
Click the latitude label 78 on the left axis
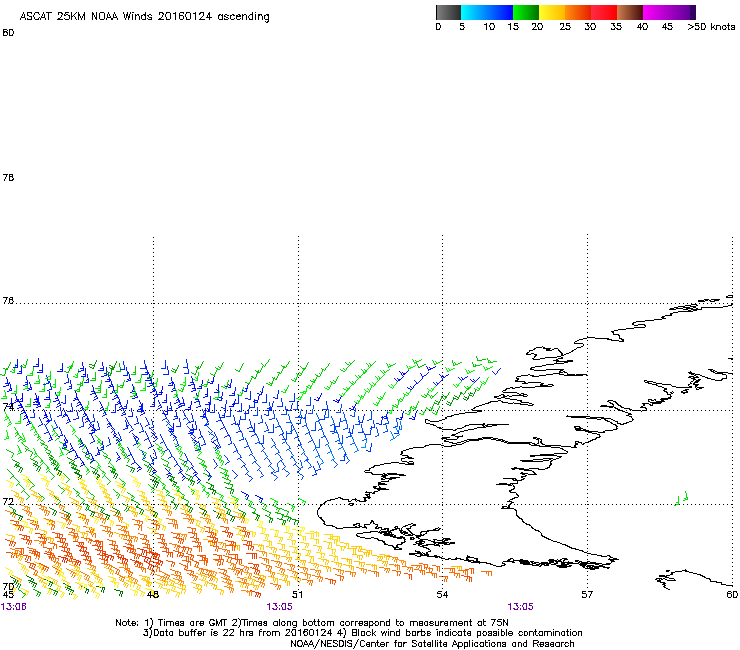pos(8,177)
